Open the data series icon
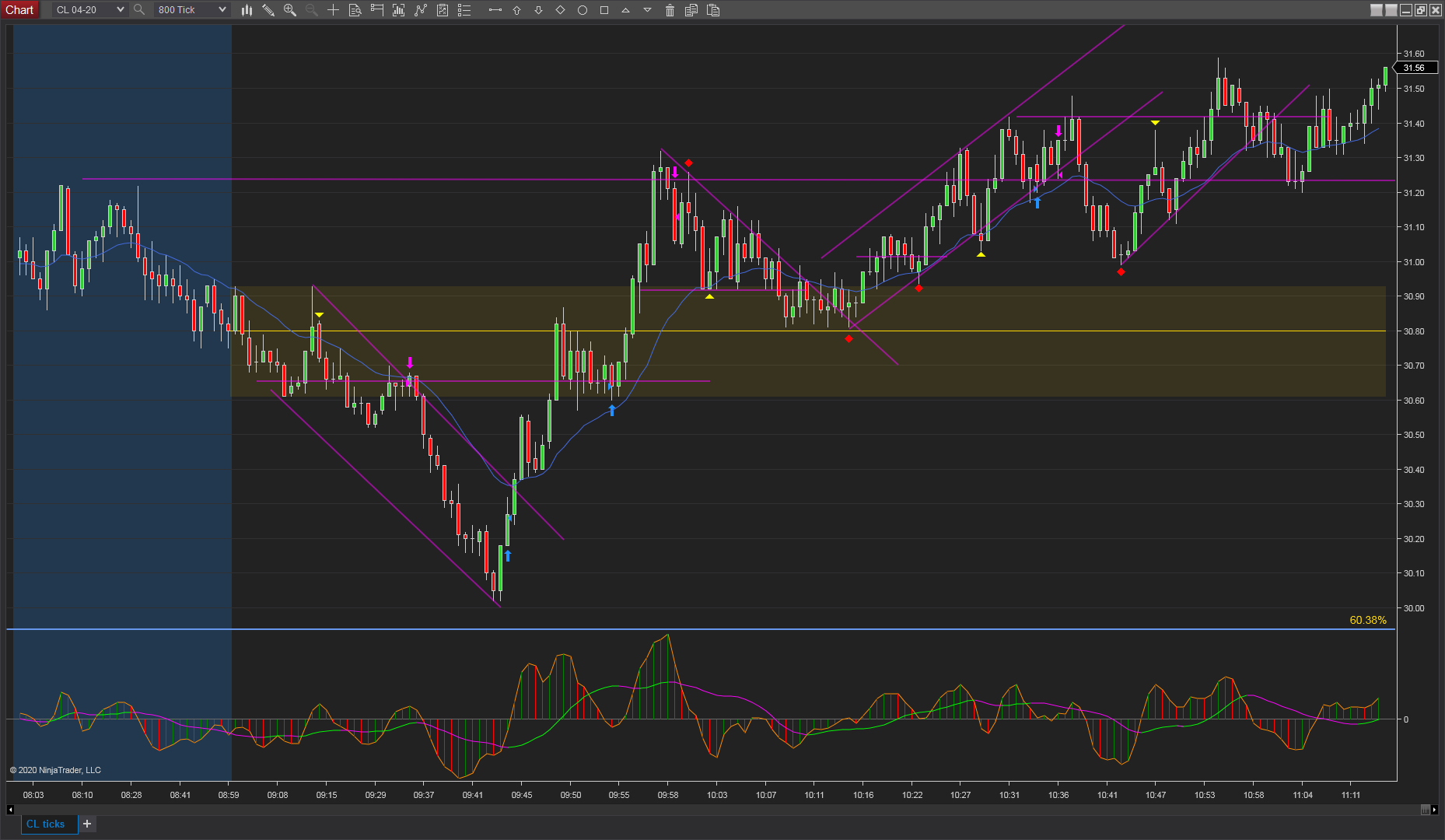 (x=399, y=10)
